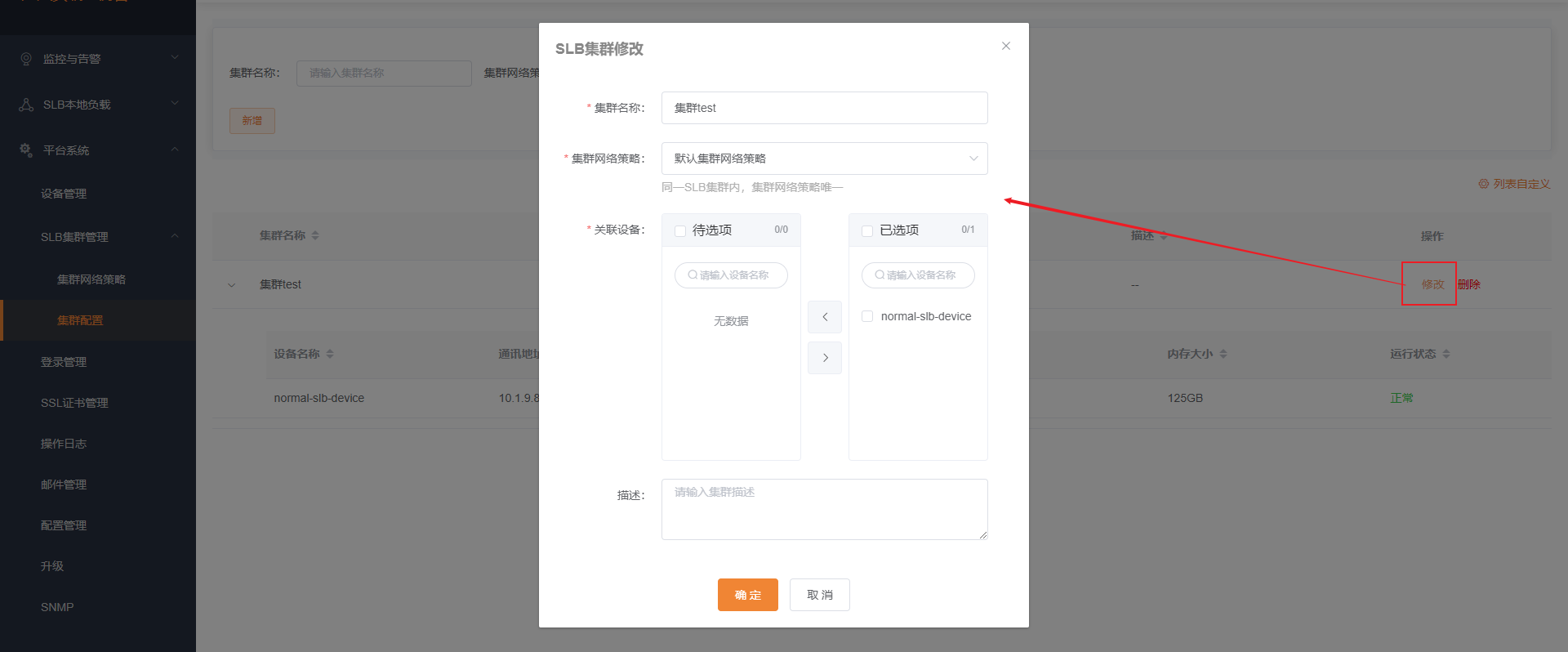Click 修改 for 集群test row
Image resolution: width=1568 pixels, height=652 pixels.
click(1432, 284)
